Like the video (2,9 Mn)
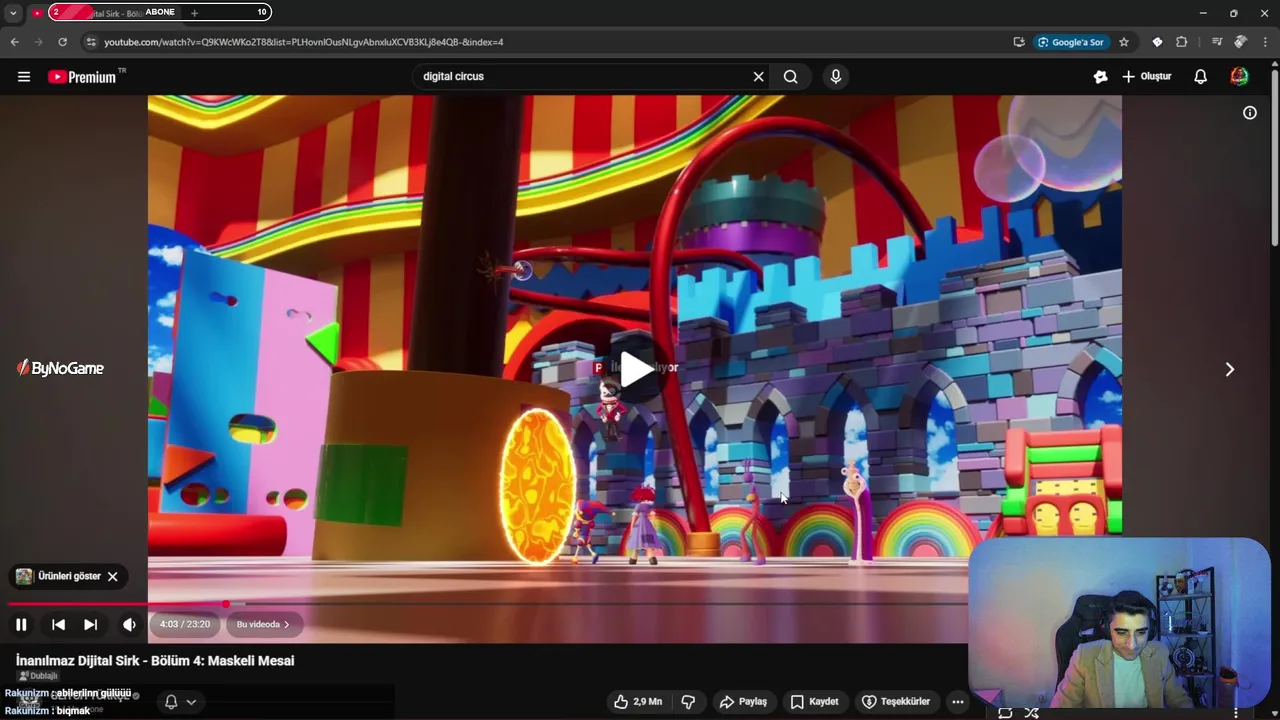1280x720 pixels. 638,702
